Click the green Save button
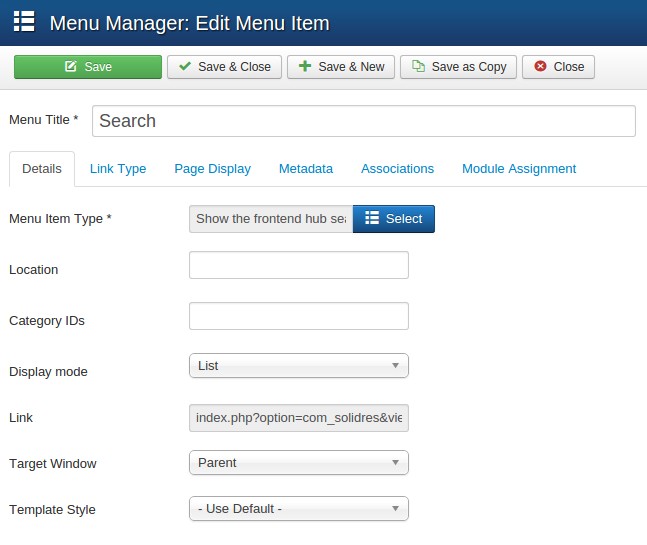The height and width of the screenshot is (545, 647). (x=88, y=67)
